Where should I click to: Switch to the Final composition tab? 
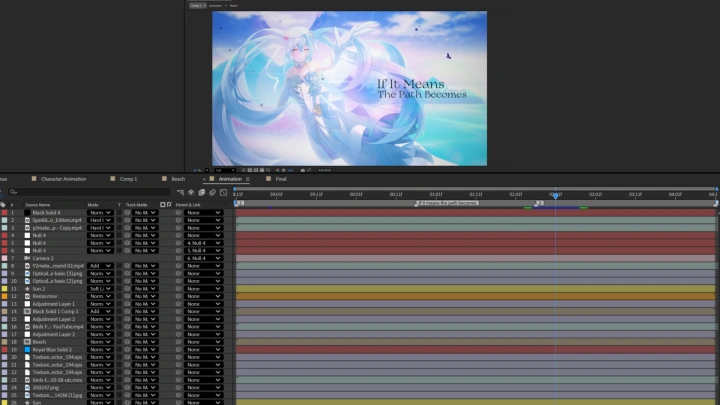click(x=280, y=178)
